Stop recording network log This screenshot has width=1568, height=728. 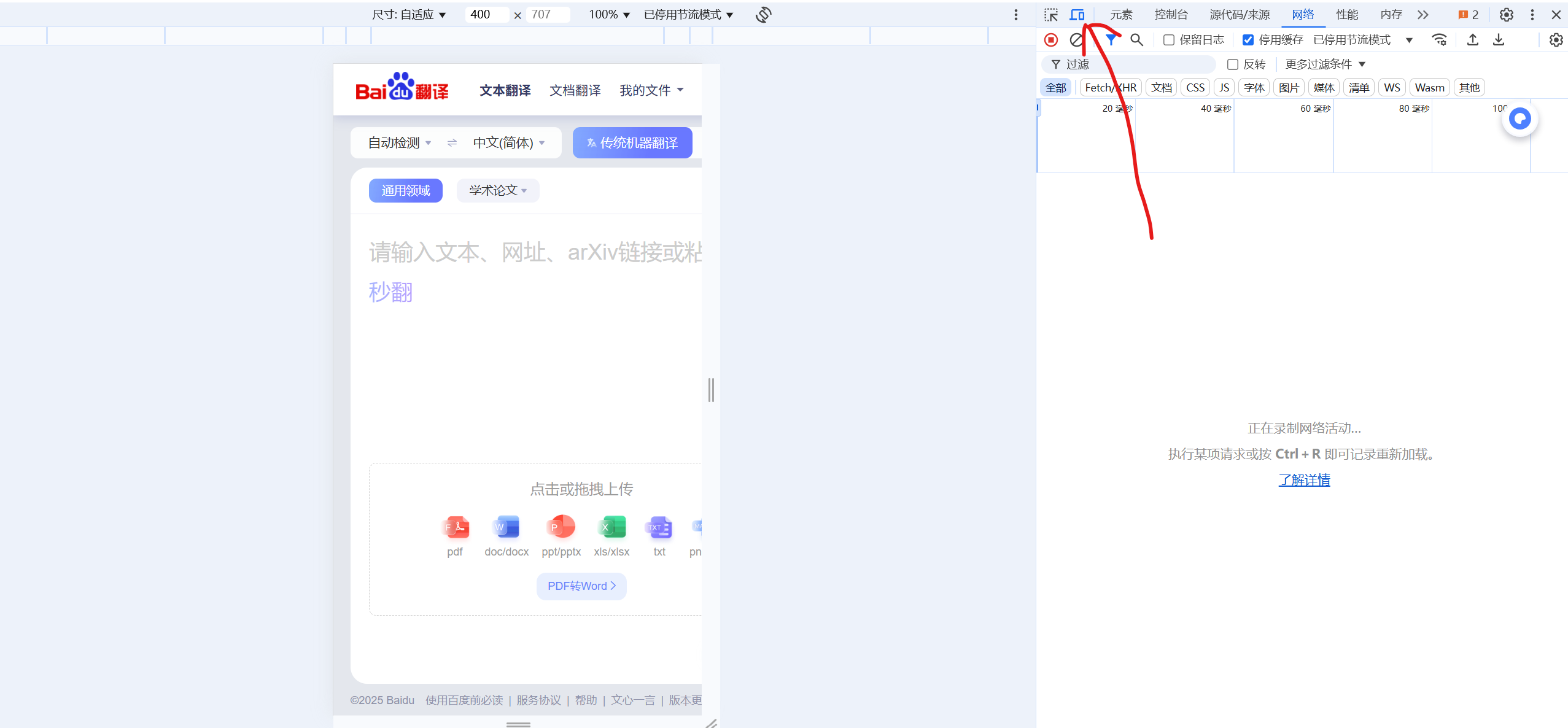[x=1051, y=40]
